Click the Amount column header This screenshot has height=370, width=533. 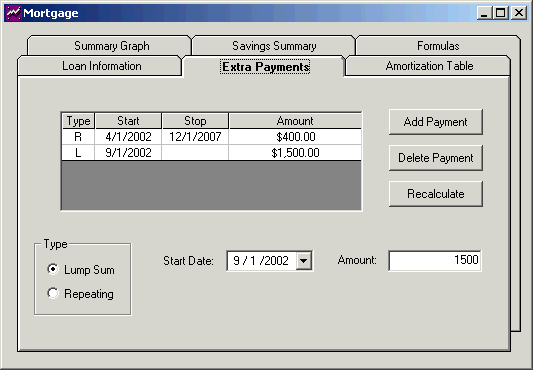(x=295, y=121)
